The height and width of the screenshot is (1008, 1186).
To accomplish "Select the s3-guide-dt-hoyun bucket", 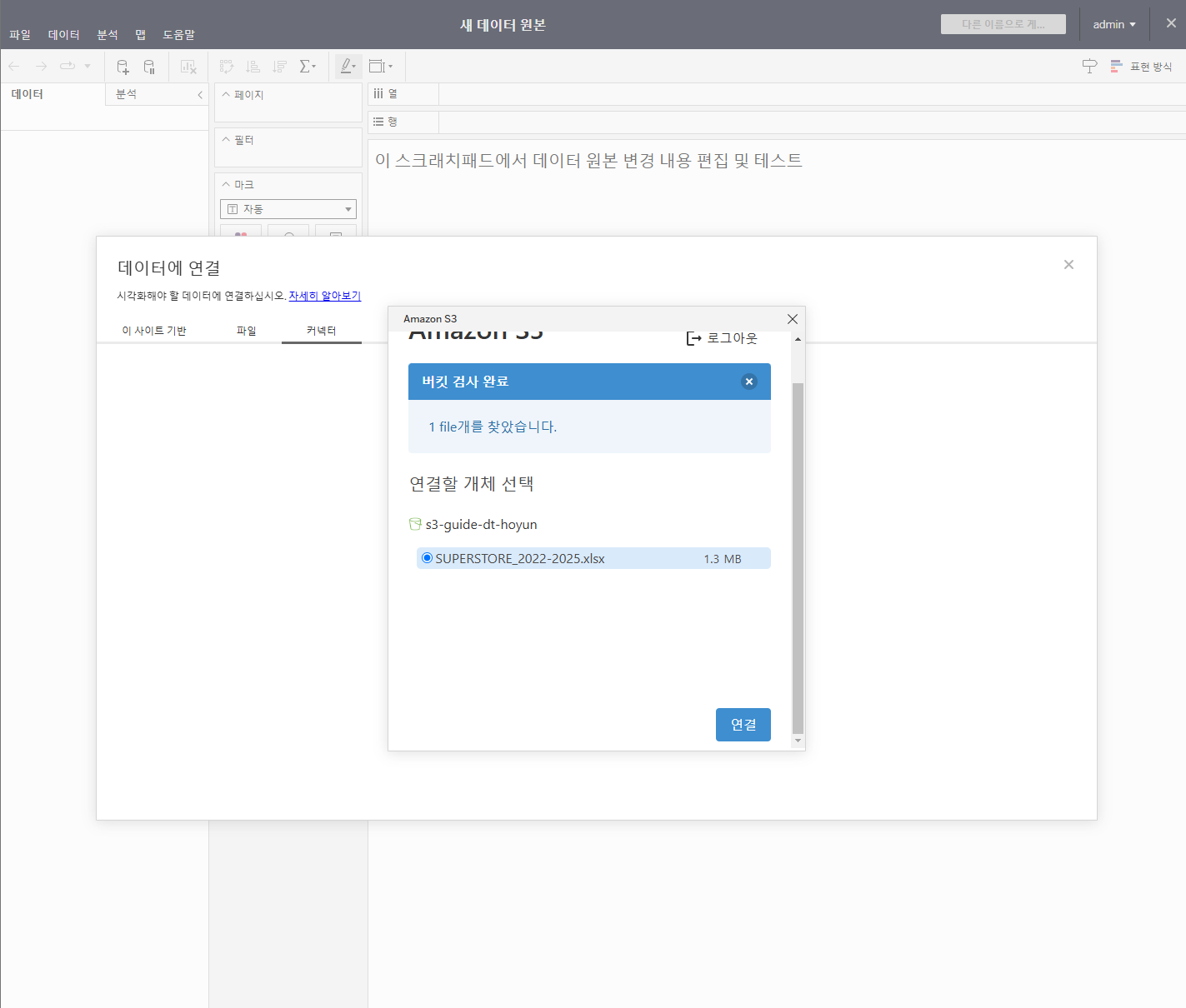I will tap(481, 524).
